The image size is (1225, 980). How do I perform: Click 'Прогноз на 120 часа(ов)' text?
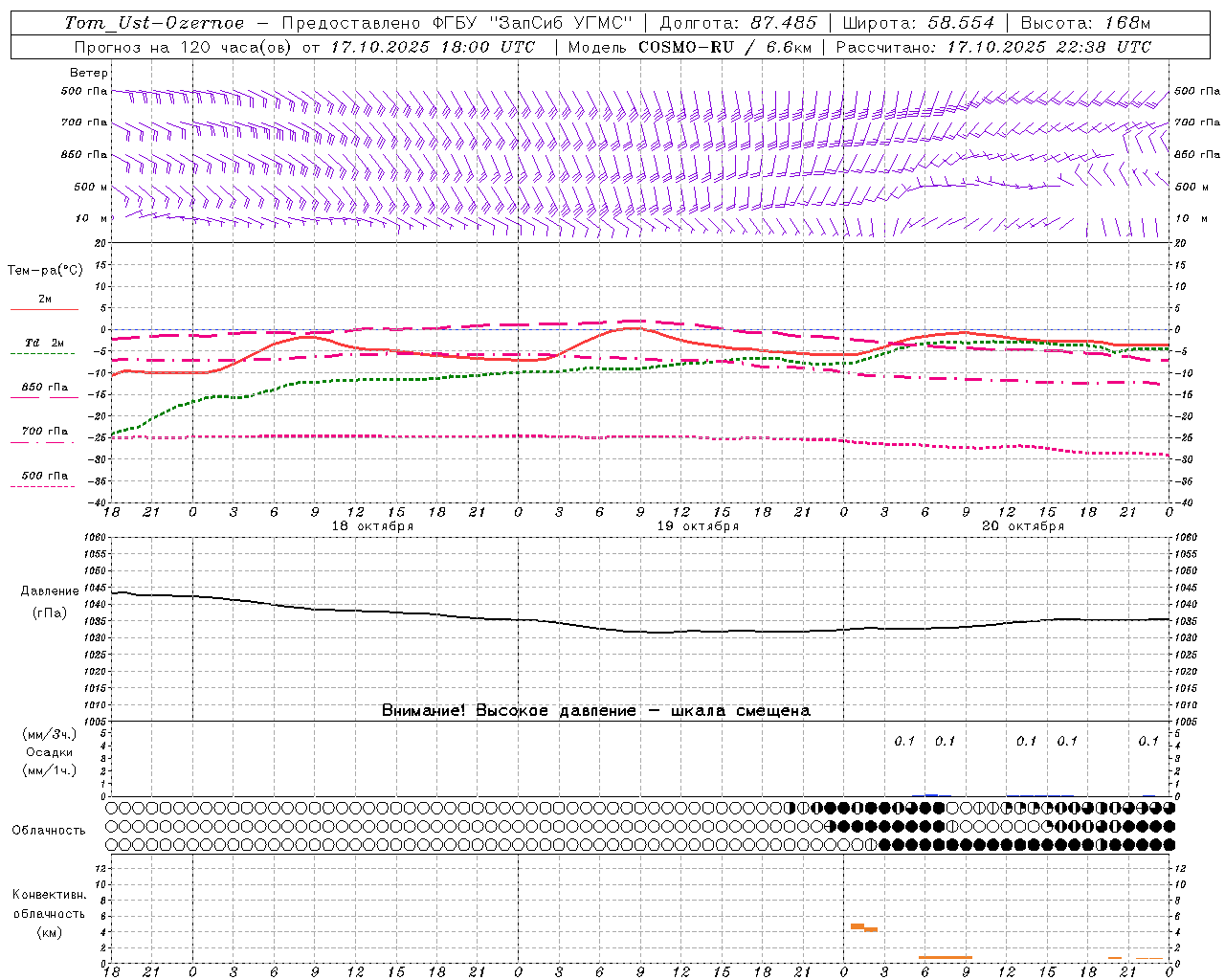(185, 47)
